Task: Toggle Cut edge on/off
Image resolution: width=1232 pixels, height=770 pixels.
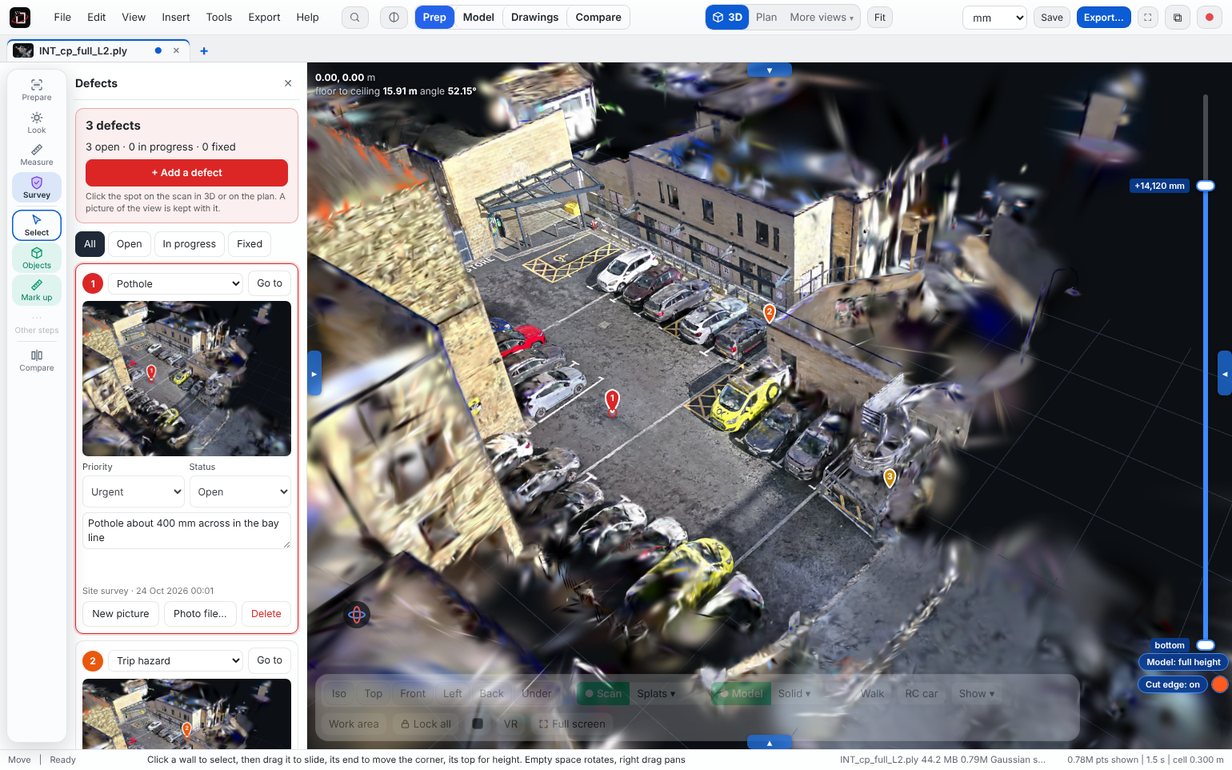Action: [1173, 685]
